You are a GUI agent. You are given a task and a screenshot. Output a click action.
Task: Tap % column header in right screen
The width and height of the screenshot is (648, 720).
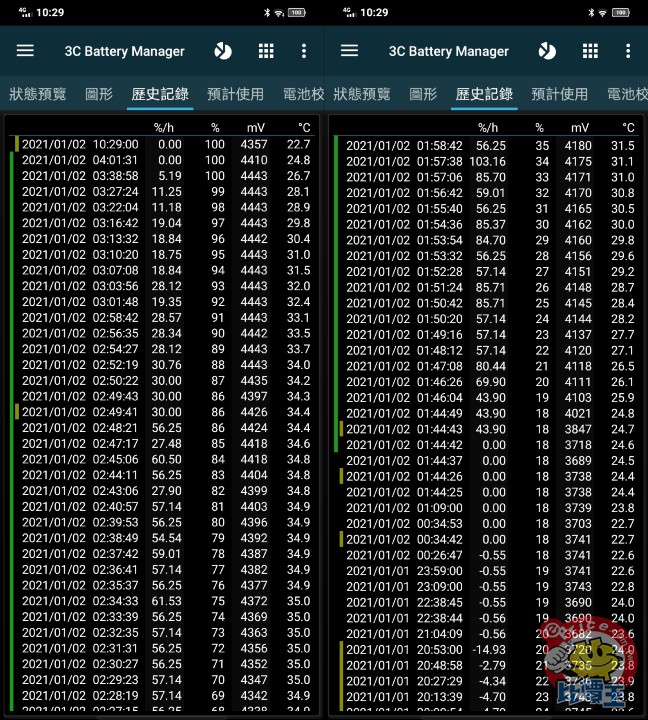pos(539,127)
